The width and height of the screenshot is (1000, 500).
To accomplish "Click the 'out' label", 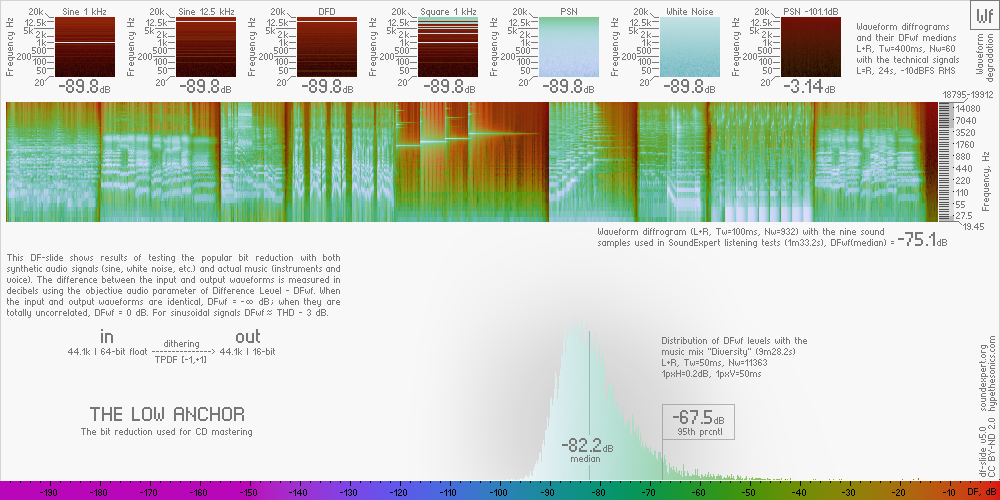I will [x=247, y=336].
